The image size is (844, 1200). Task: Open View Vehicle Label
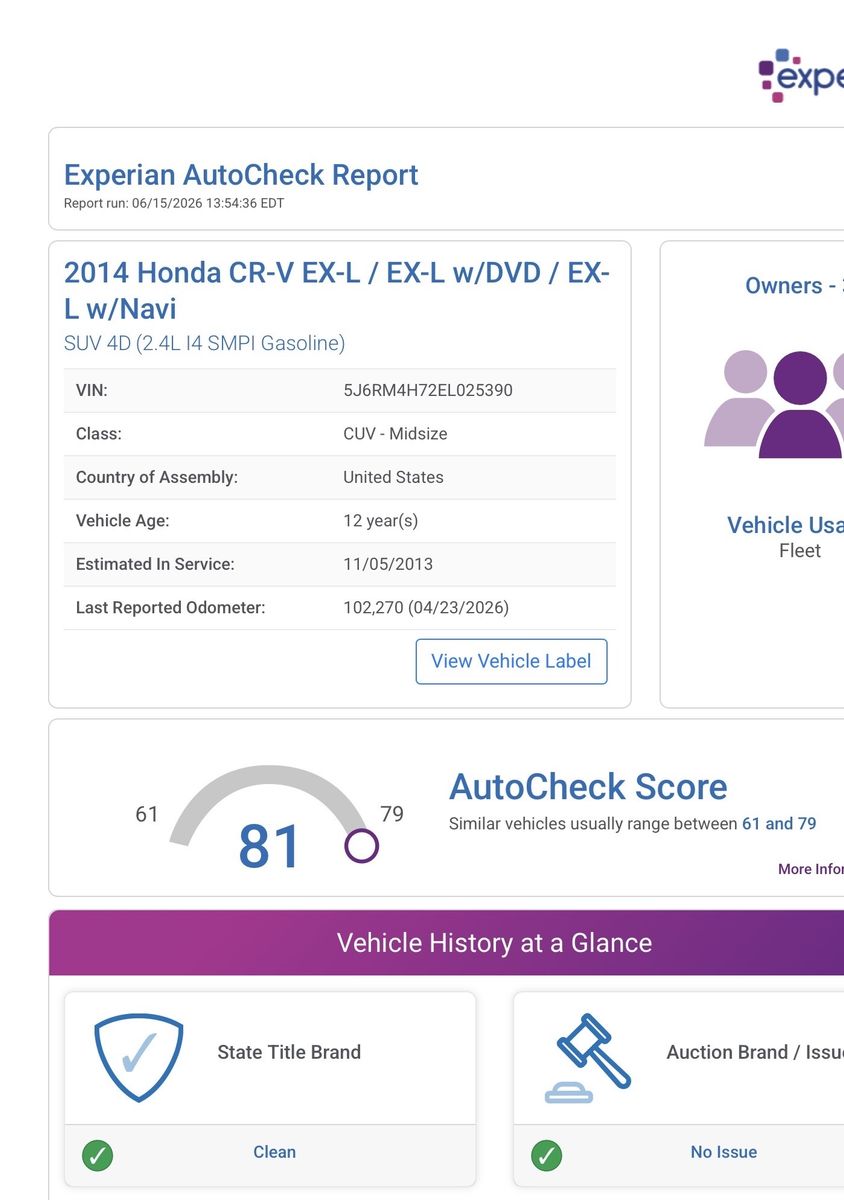pos(511,661)
